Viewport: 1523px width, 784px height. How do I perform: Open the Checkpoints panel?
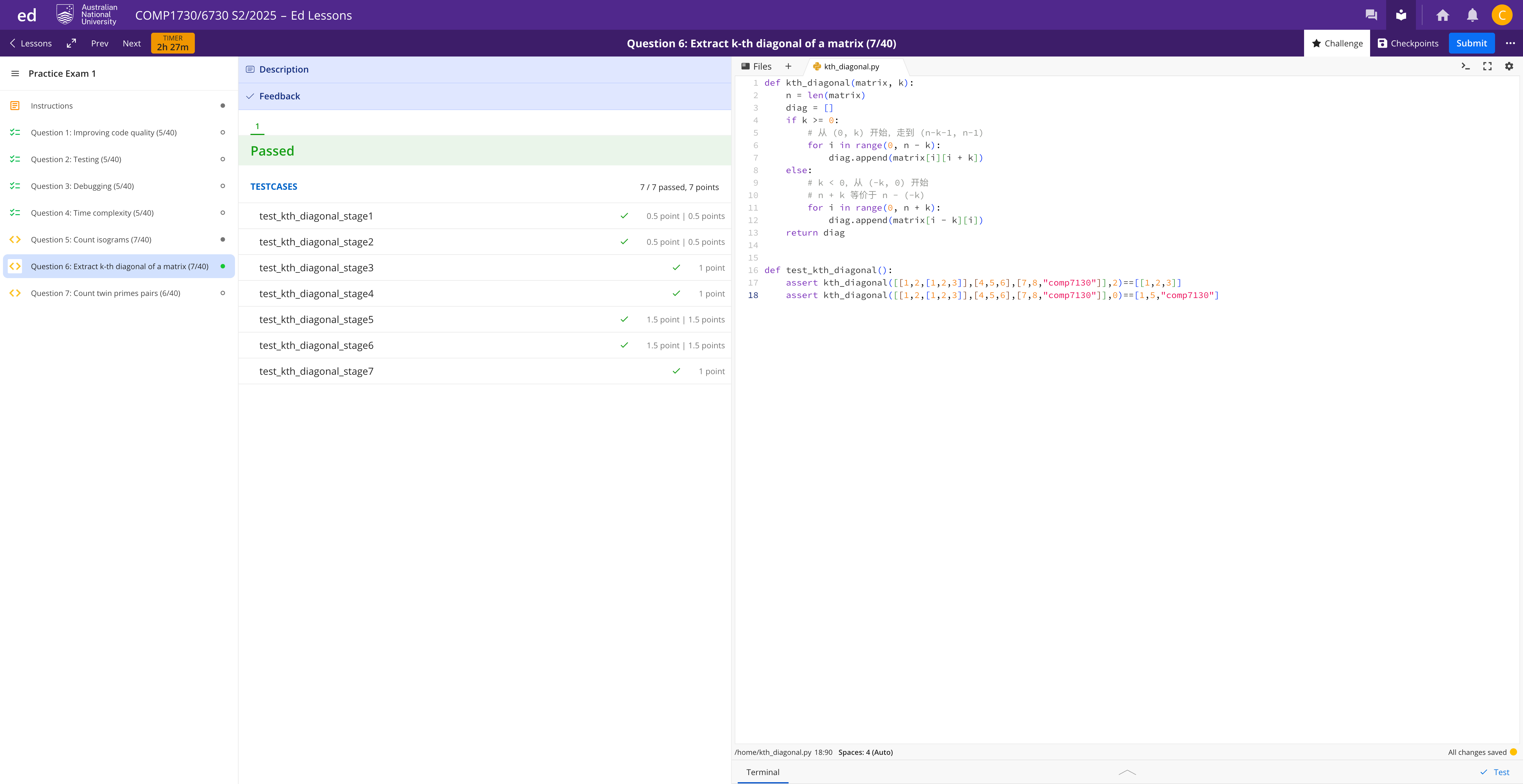click(1408, 43)
